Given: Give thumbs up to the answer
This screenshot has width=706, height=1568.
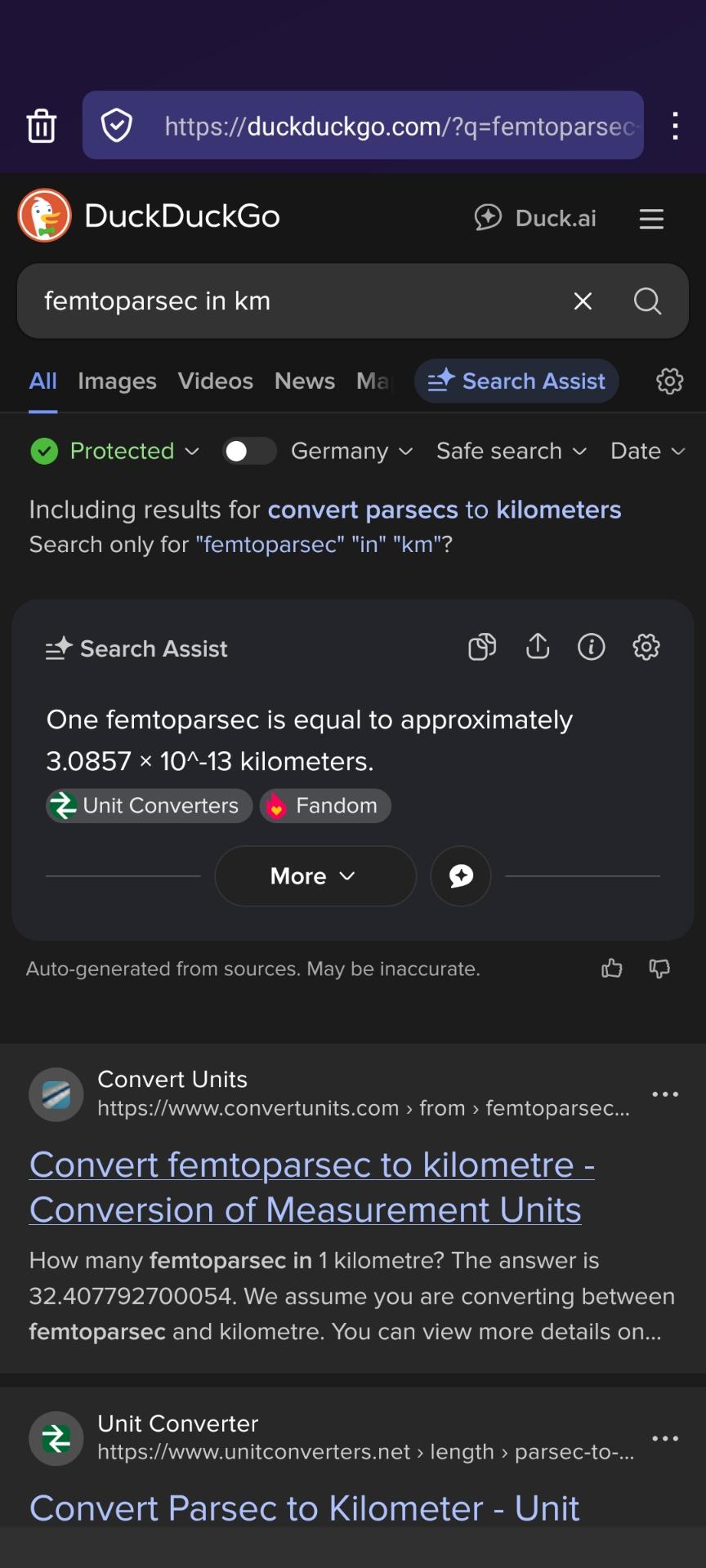Looking at the screenshot, I should click(x=612, y=969).
